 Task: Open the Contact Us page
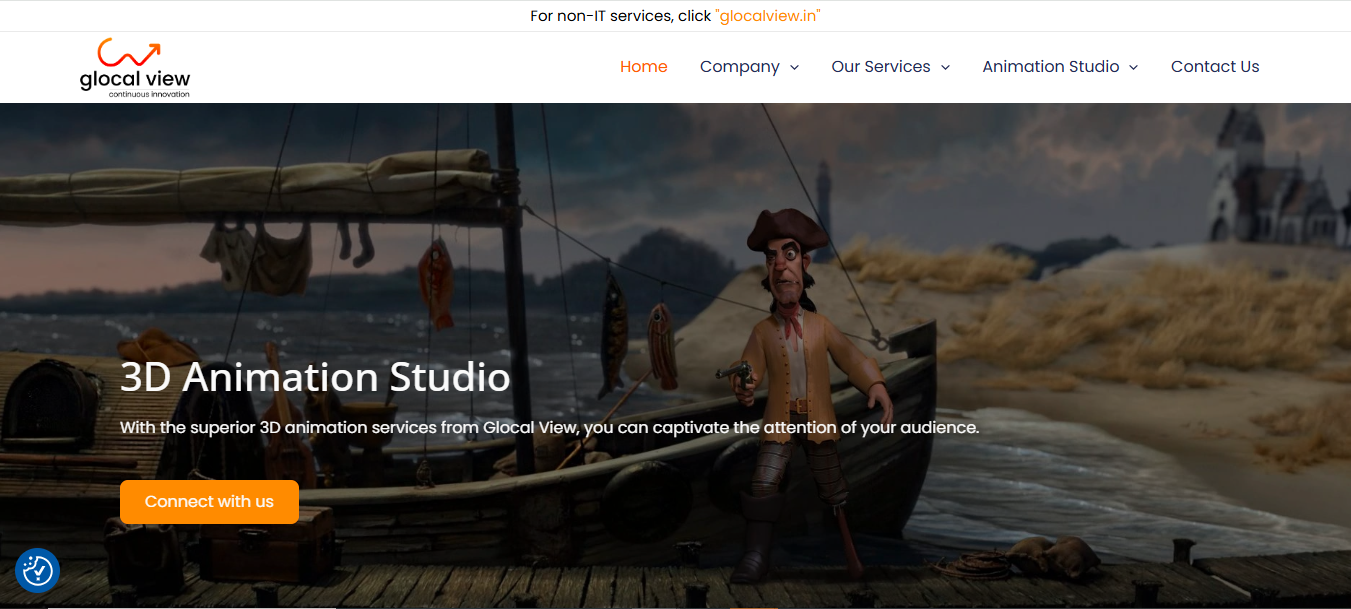[x=1215, y=67]
